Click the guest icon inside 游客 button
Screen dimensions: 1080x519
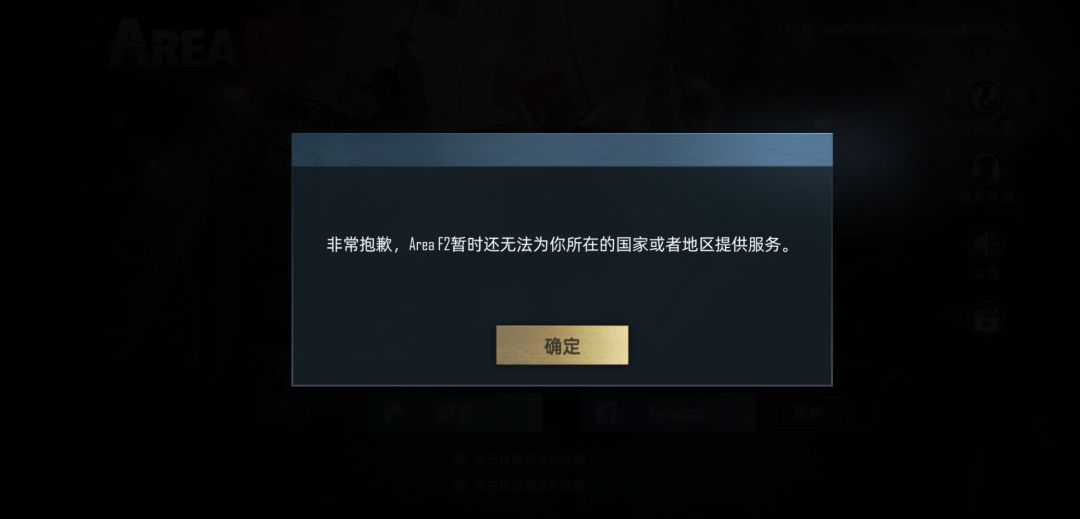tap(393, 412)
